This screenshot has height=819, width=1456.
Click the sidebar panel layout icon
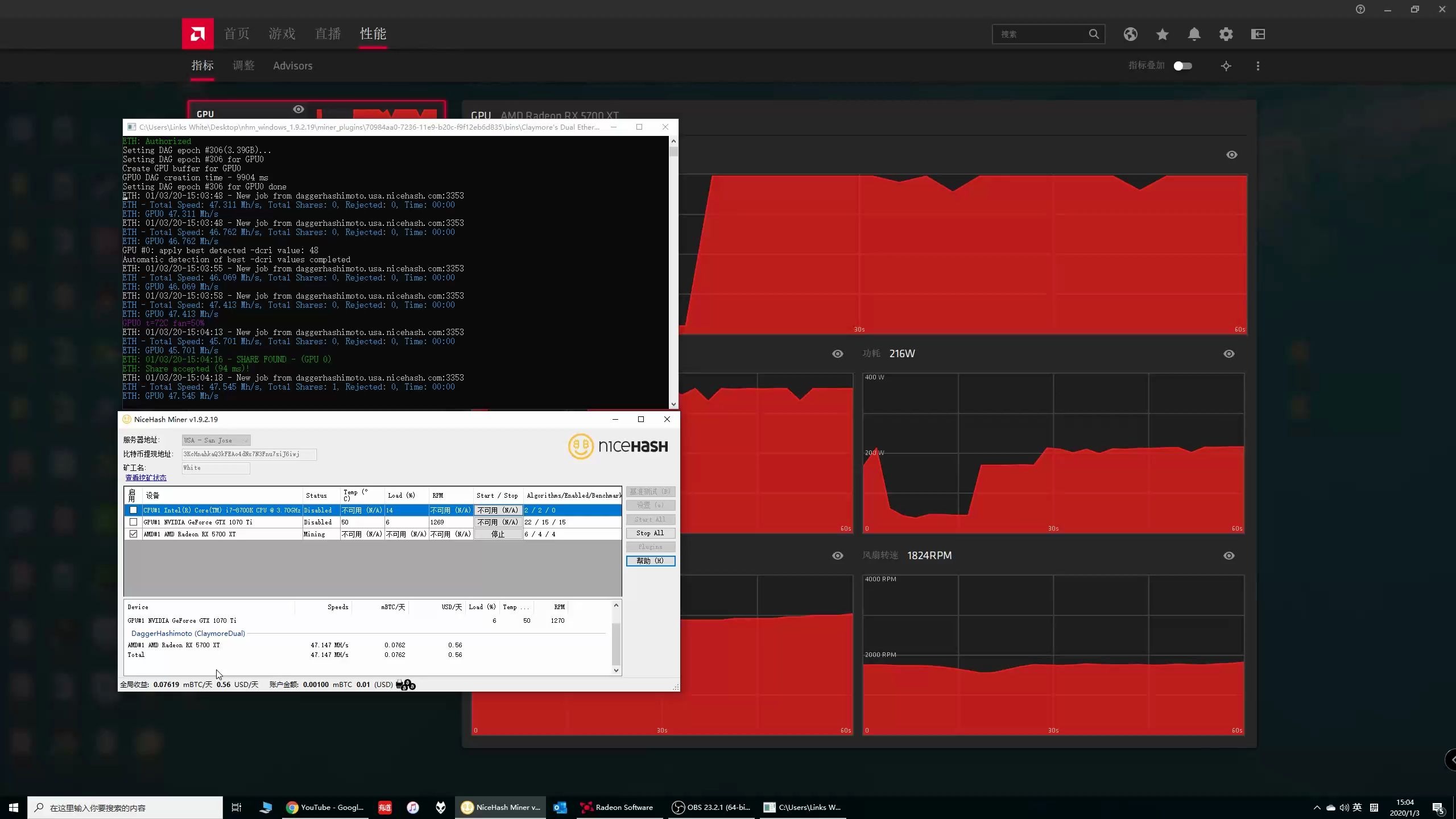1258,34
